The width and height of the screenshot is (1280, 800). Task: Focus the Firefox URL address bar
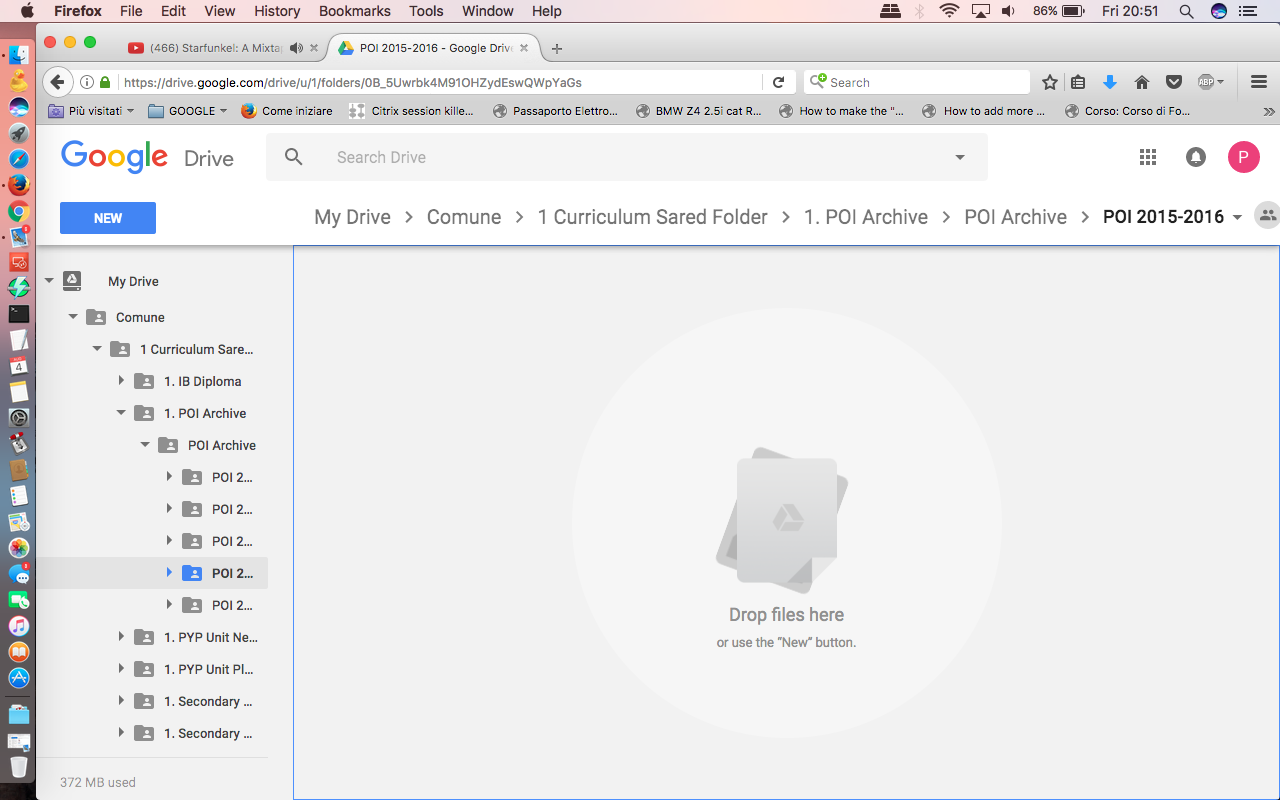[438, 82]
